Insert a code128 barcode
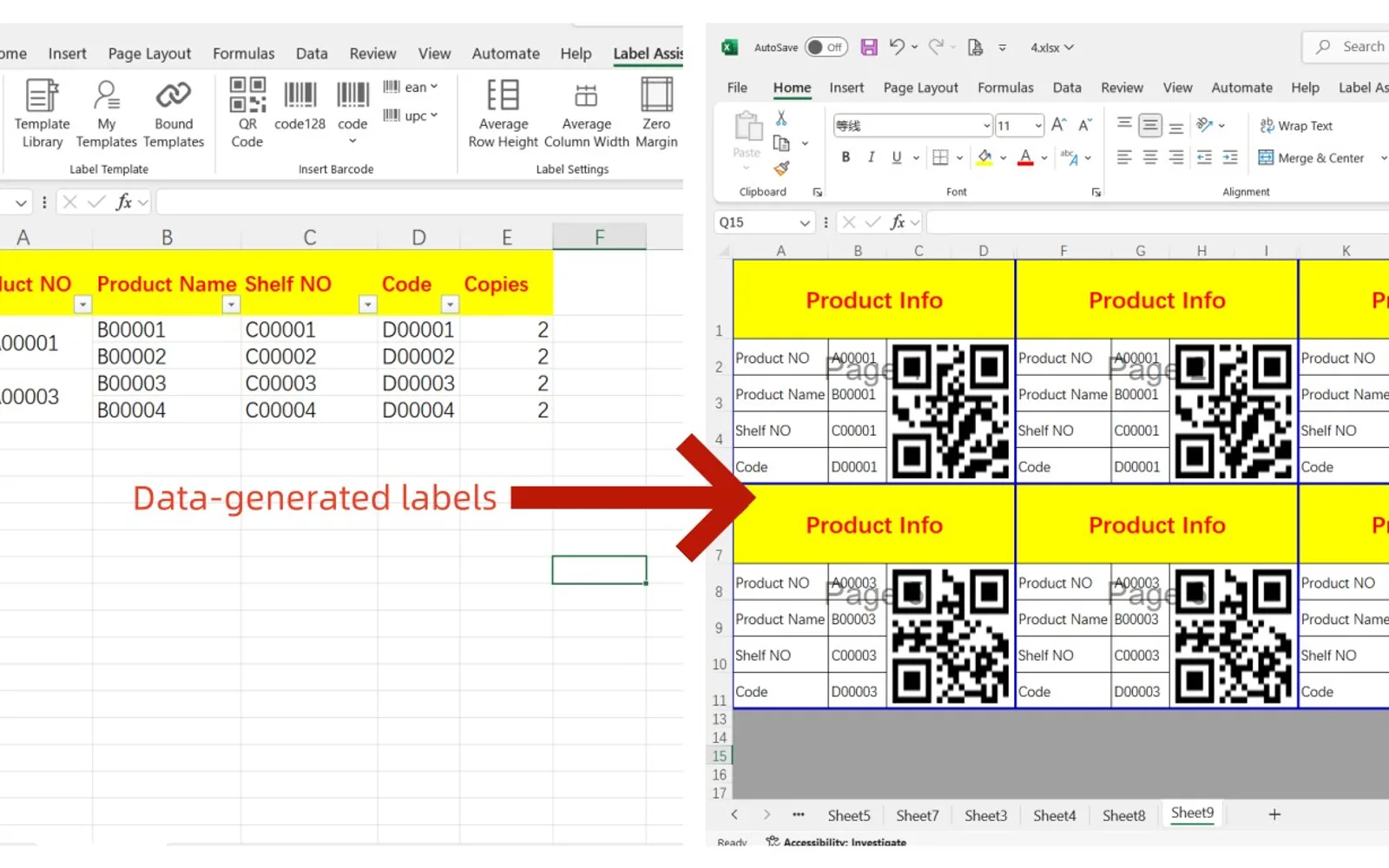This screenshot has height=868, width=1389. 300,105
